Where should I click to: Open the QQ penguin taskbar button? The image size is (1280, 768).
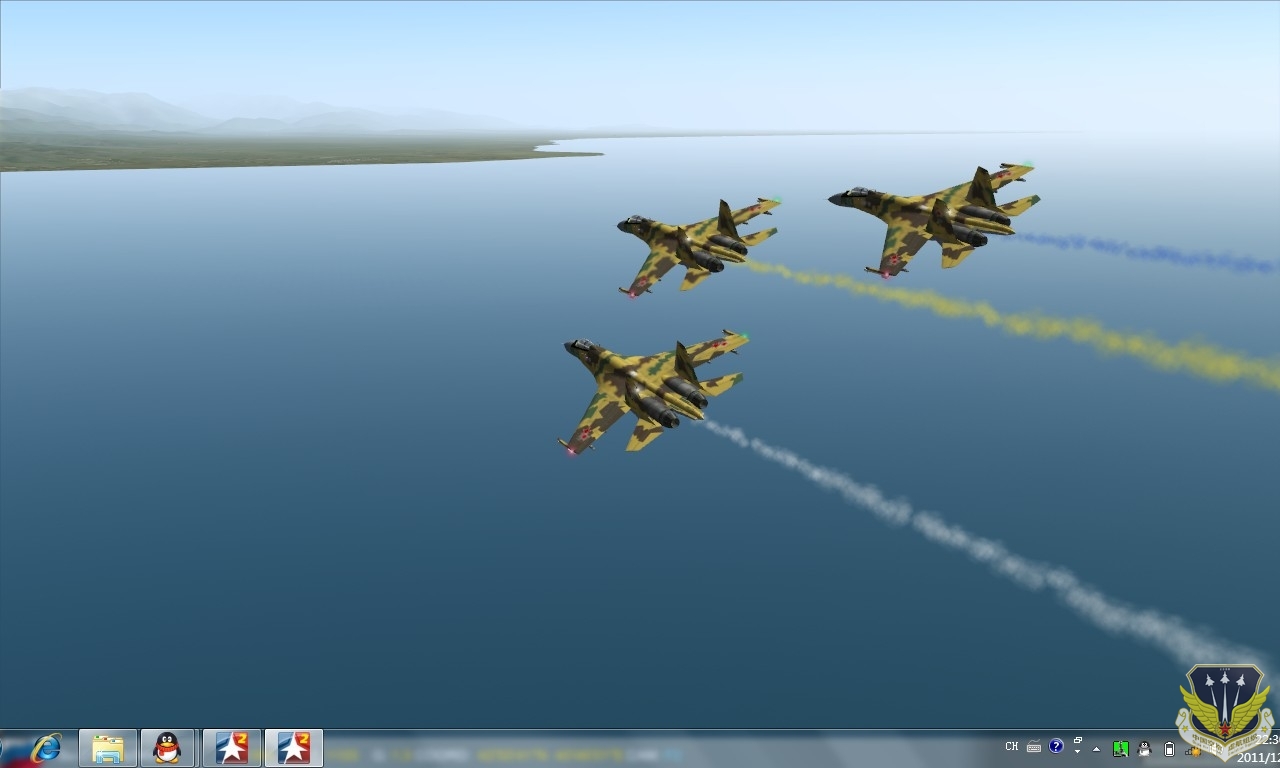pos(167,748)
